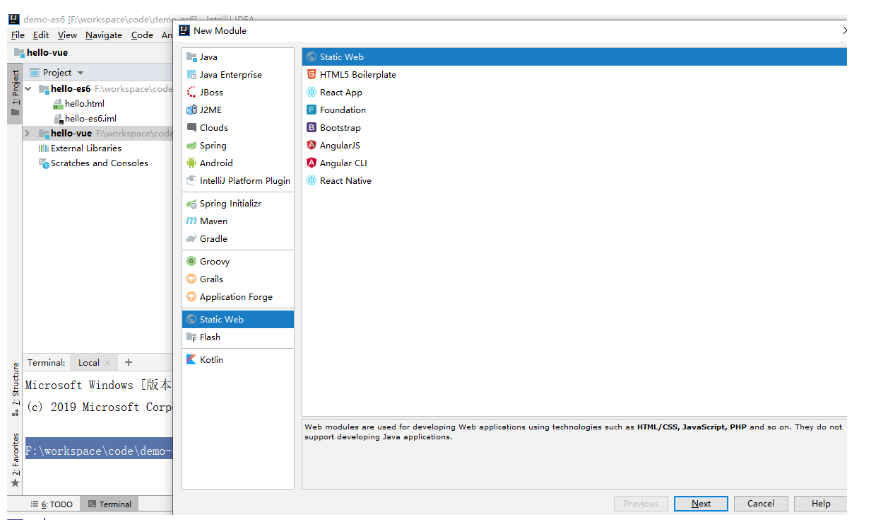Click the Cancel button
The height and width of the screenshot is (520, 869).
coord(760,503)
